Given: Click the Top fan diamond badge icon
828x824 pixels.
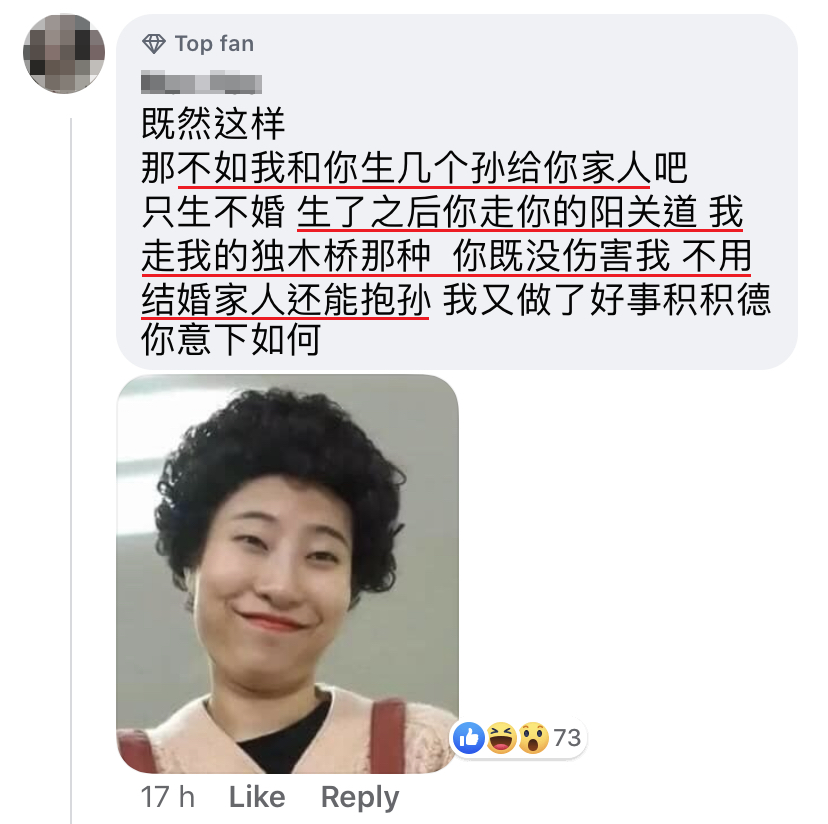Looking at the screenshot, I should [154, 44].
